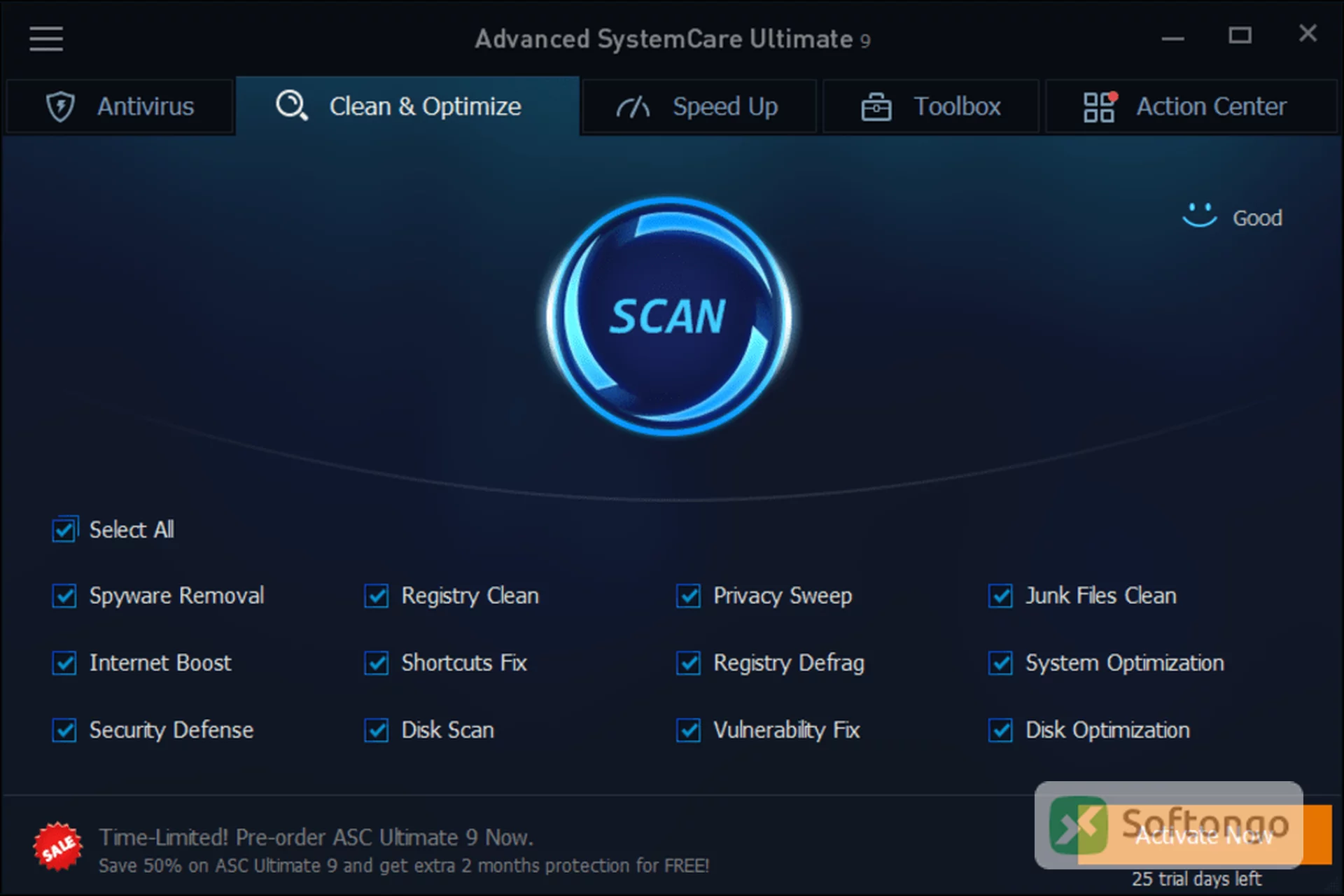Viewport: 1344px width, 896px height.
Task: Uncheck Registry Clean
Action: point(377,596)
